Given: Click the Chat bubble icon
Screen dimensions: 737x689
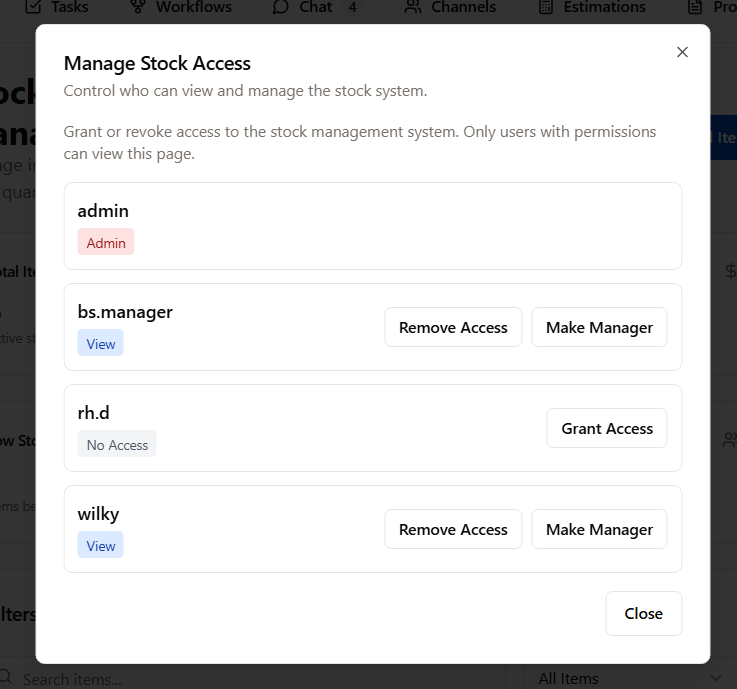Looking at the screenshot, I should point(281,7).
